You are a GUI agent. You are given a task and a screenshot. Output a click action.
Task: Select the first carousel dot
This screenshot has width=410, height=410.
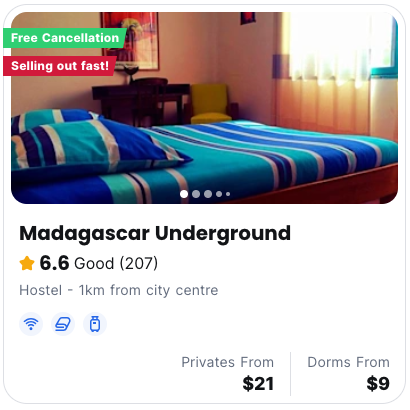coord(184,194)
